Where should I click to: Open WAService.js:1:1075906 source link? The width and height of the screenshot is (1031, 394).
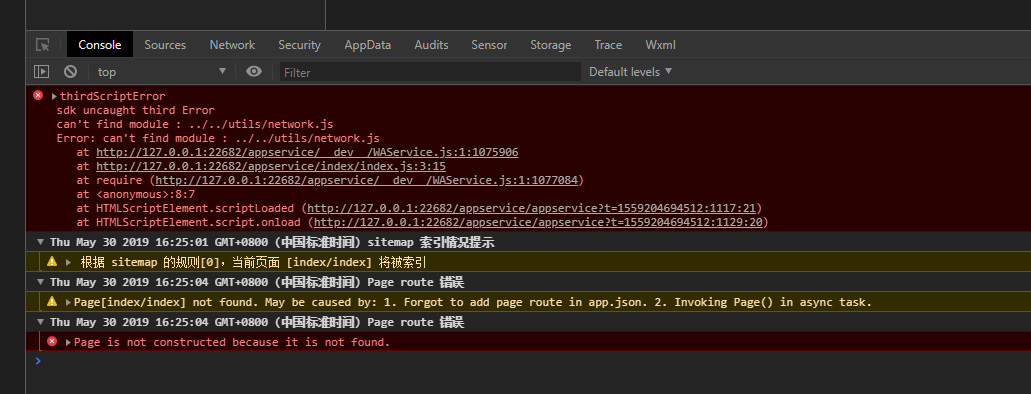307,152
